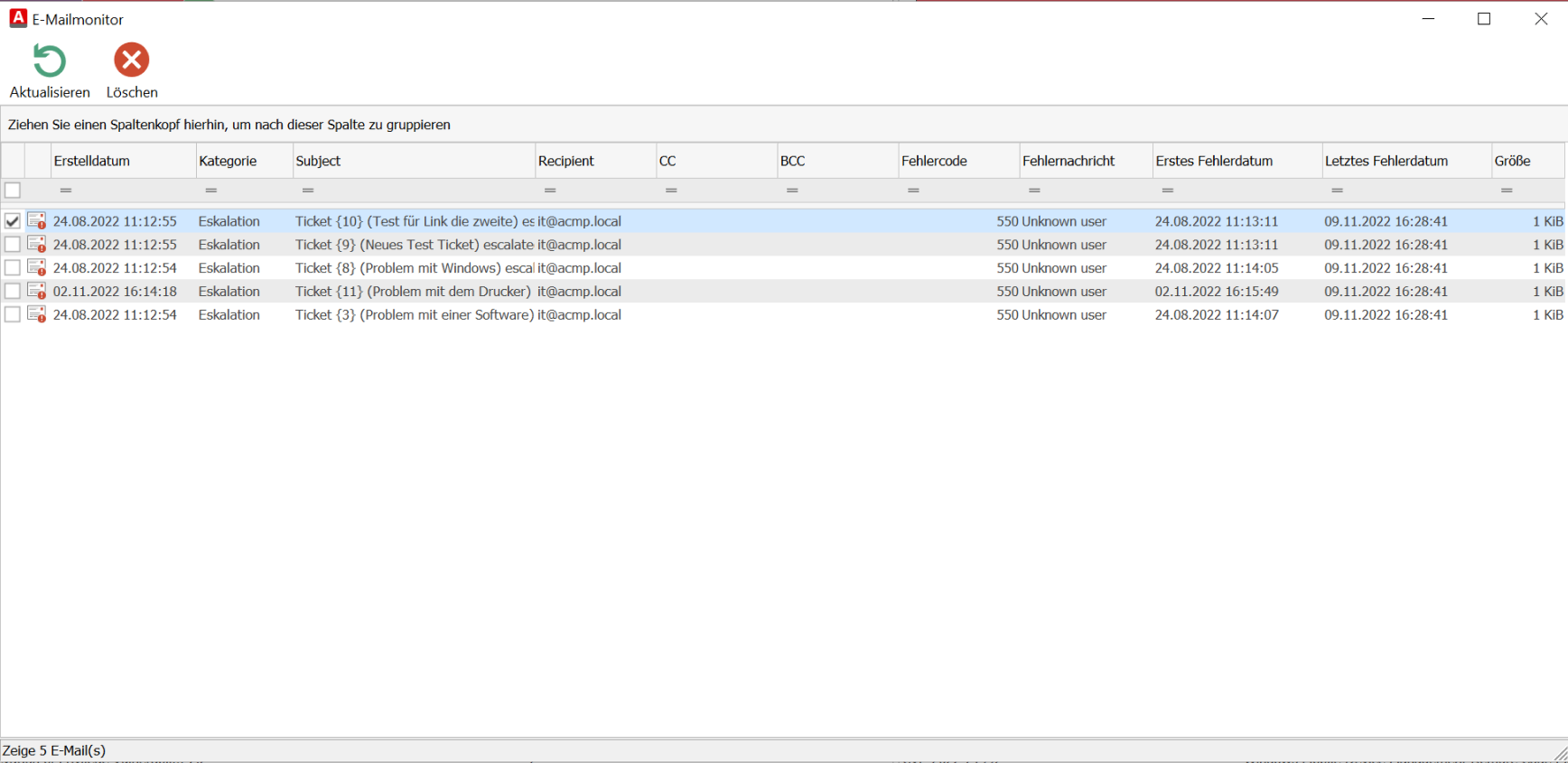
Task: Toggle the select-all checkbox in filter row
Action: pos(13,191)
